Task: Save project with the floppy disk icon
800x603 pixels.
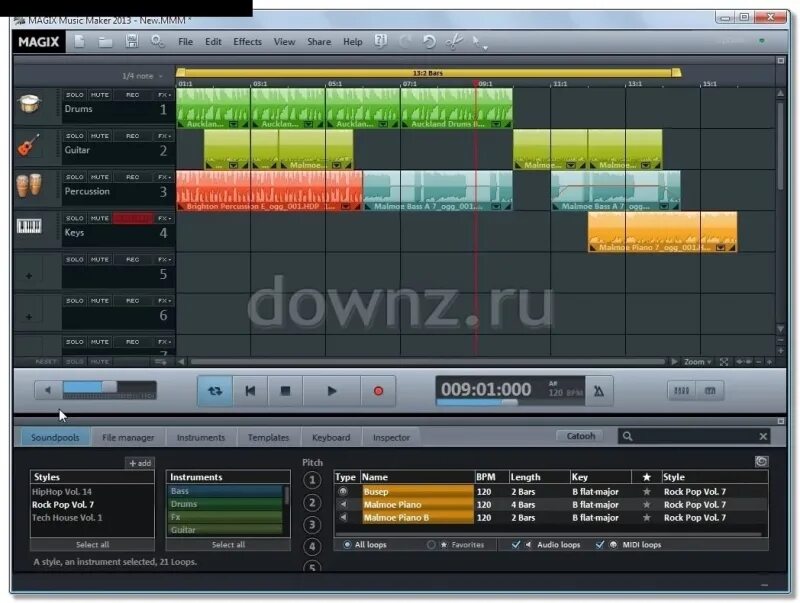Action: click(x=132, y=41)
